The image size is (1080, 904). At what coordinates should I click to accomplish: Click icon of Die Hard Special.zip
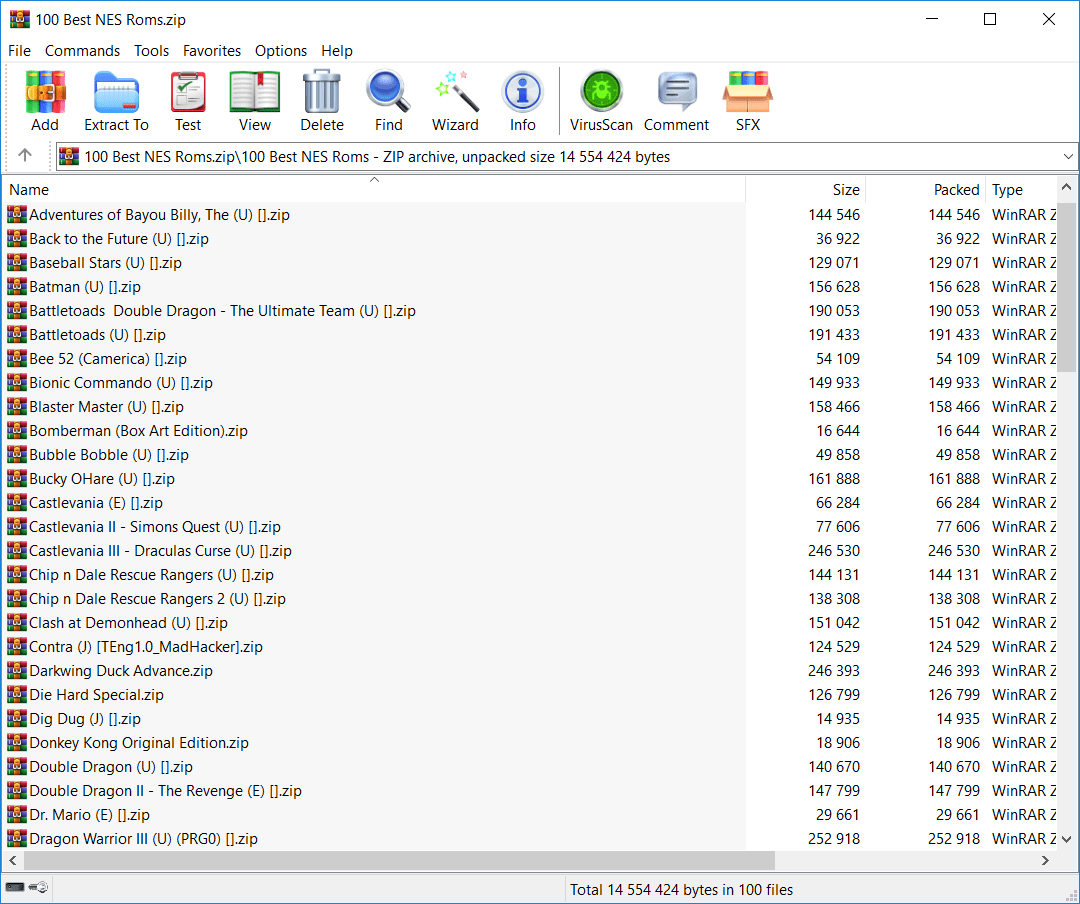pos(17,694)
